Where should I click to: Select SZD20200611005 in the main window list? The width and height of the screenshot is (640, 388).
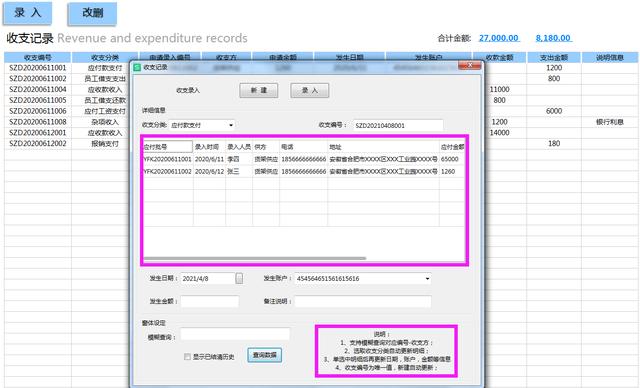click(x=38, y=100)
